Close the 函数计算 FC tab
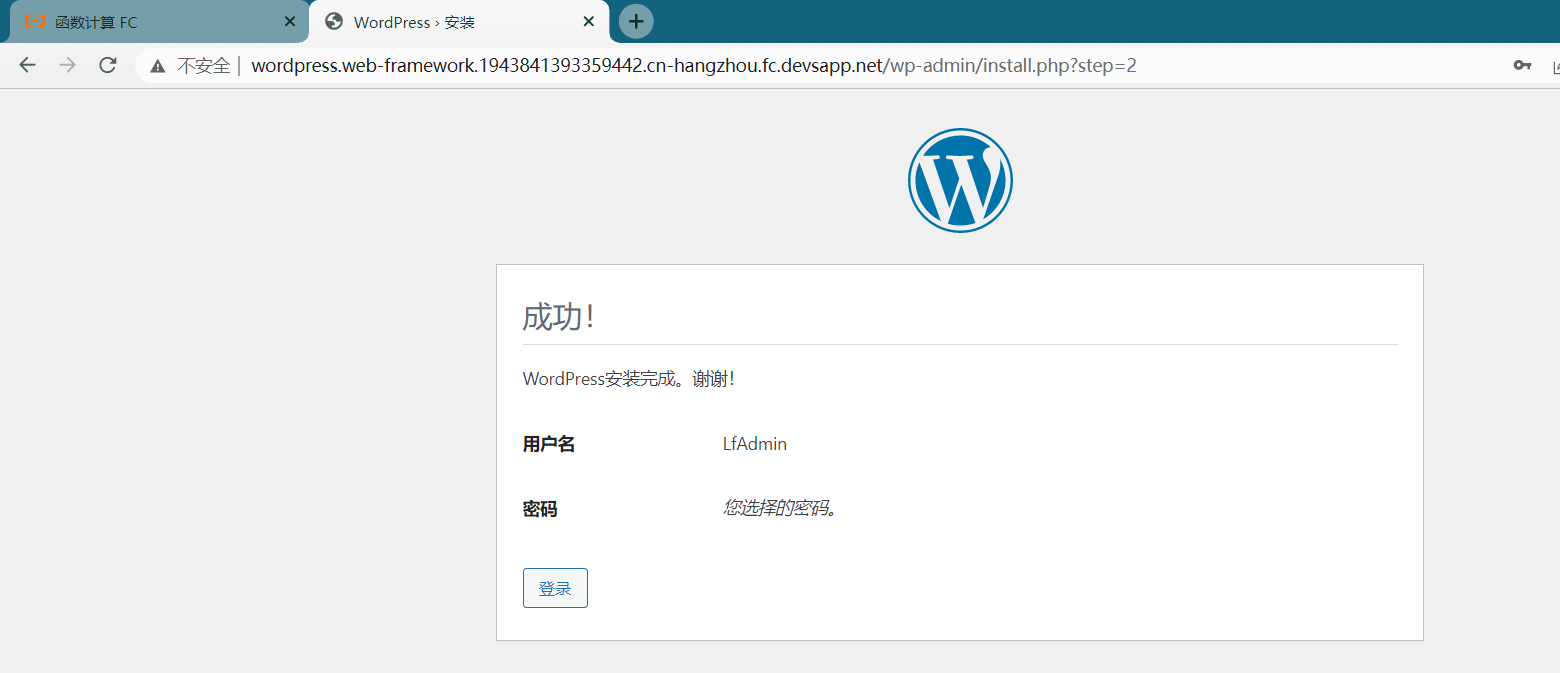 290,21
